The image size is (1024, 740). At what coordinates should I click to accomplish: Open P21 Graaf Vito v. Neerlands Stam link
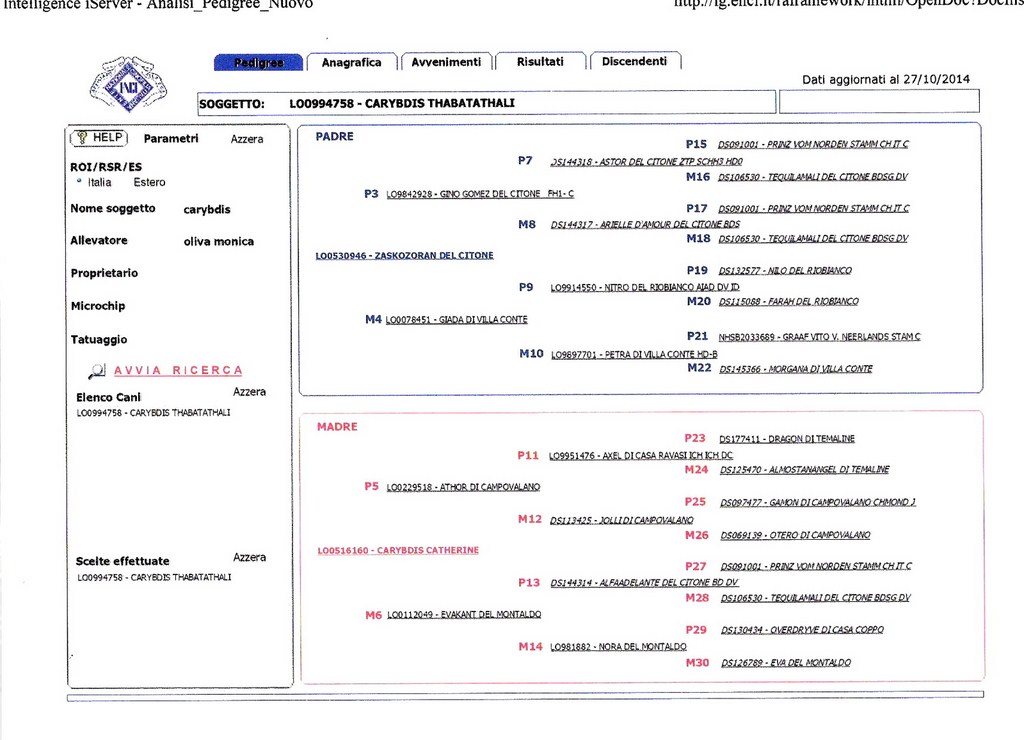click(x=820, y=337)
